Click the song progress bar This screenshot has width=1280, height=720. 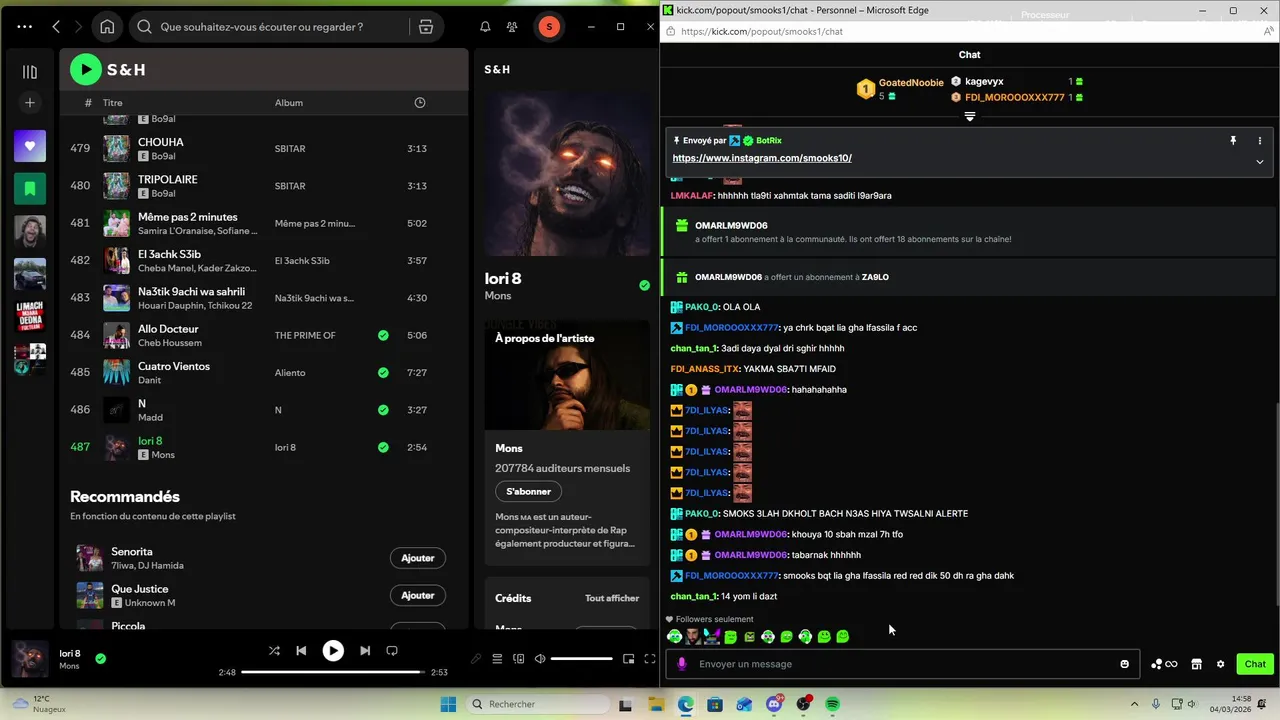(333, 672)
